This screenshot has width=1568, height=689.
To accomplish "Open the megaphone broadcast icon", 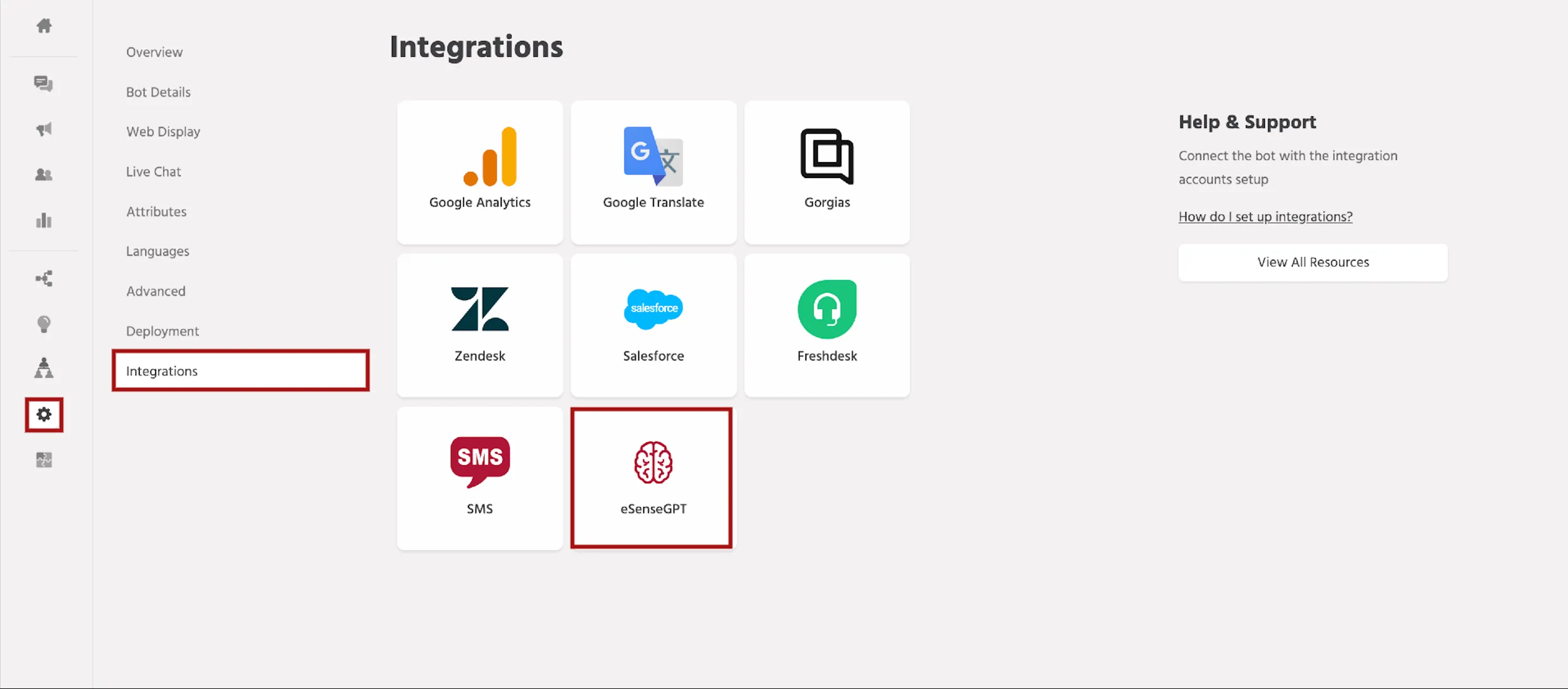I will [44, 129].
